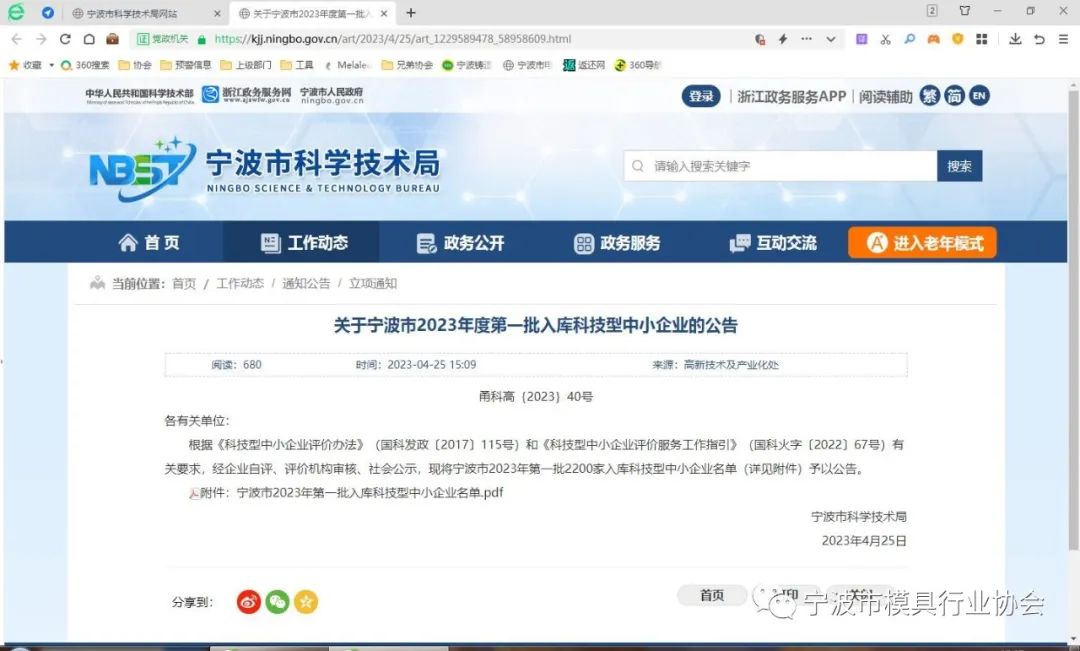Expand the browser more options (···) menu

tap(805, 39)
